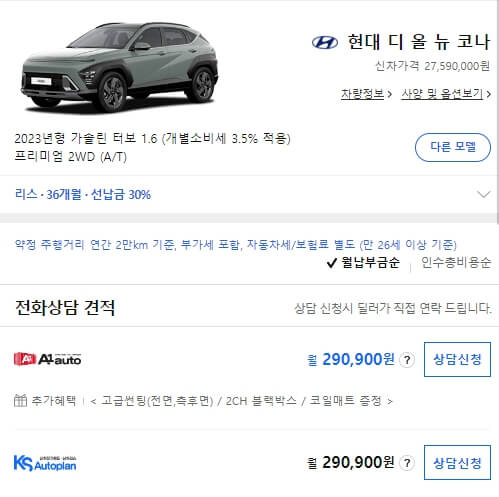
Task: Click the gift icon next to 추가혜택
Action: pyautogui.click(x=20, y=400)
